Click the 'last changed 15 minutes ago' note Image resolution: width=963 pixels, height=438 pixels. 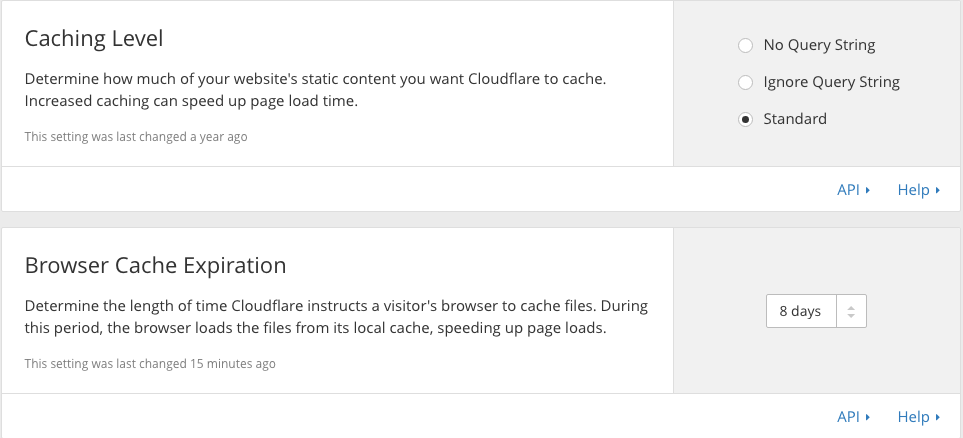[x=150, y=363]
